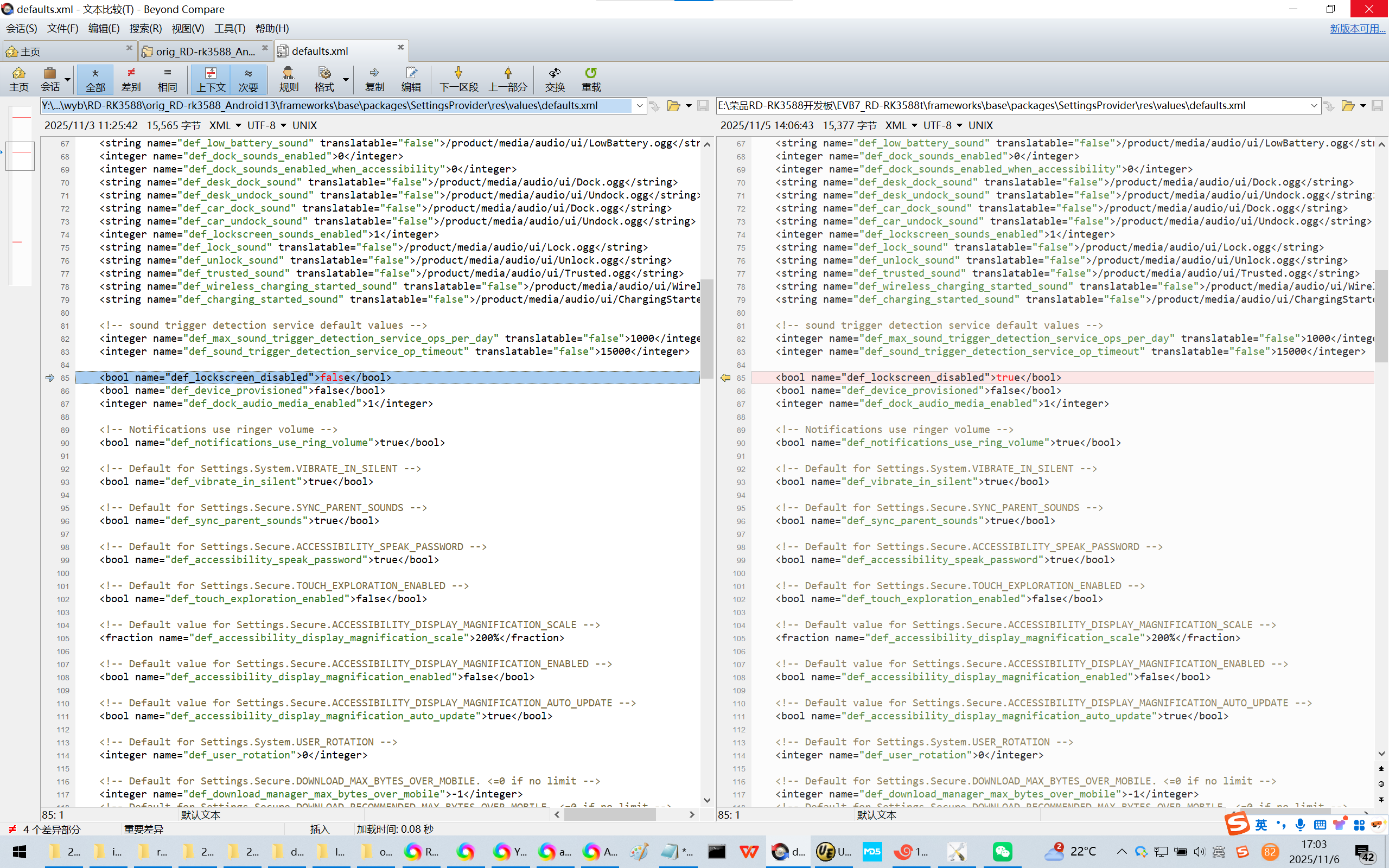
Task: Expand left file path dropdown
Action: point(639,106)
